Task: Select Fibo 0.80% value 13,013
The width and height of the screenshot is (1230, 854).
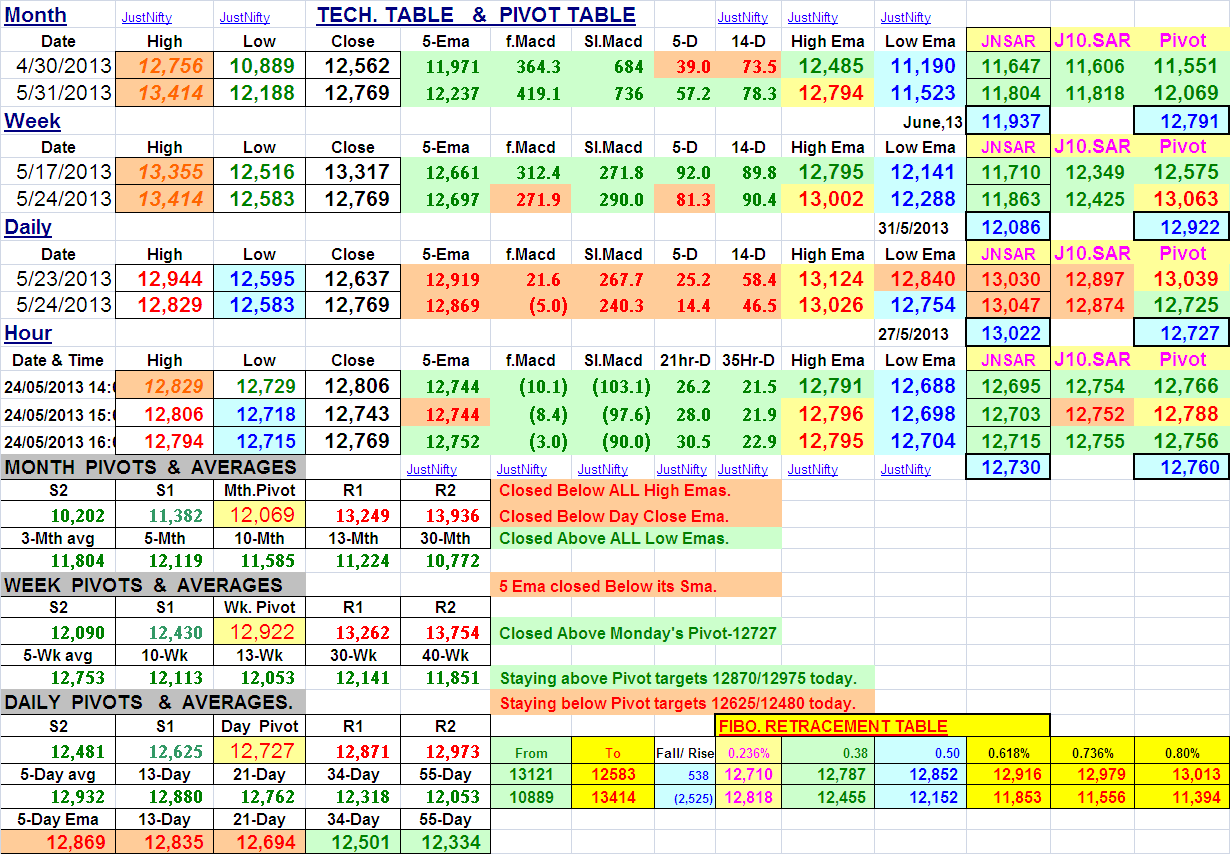Action: coord(1182,774)
